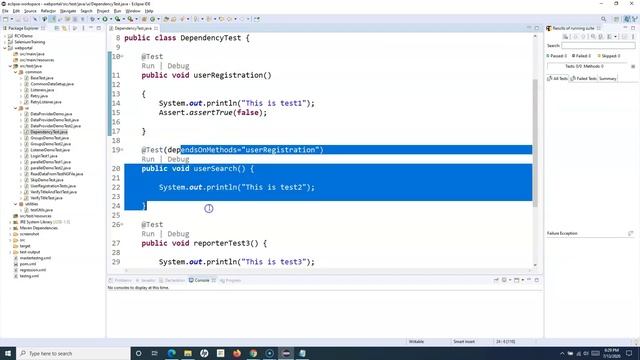Select pom.xml in Package Explorer
Image resolution: width=640 pixels, height=360 pixels.
pos(28,264)
